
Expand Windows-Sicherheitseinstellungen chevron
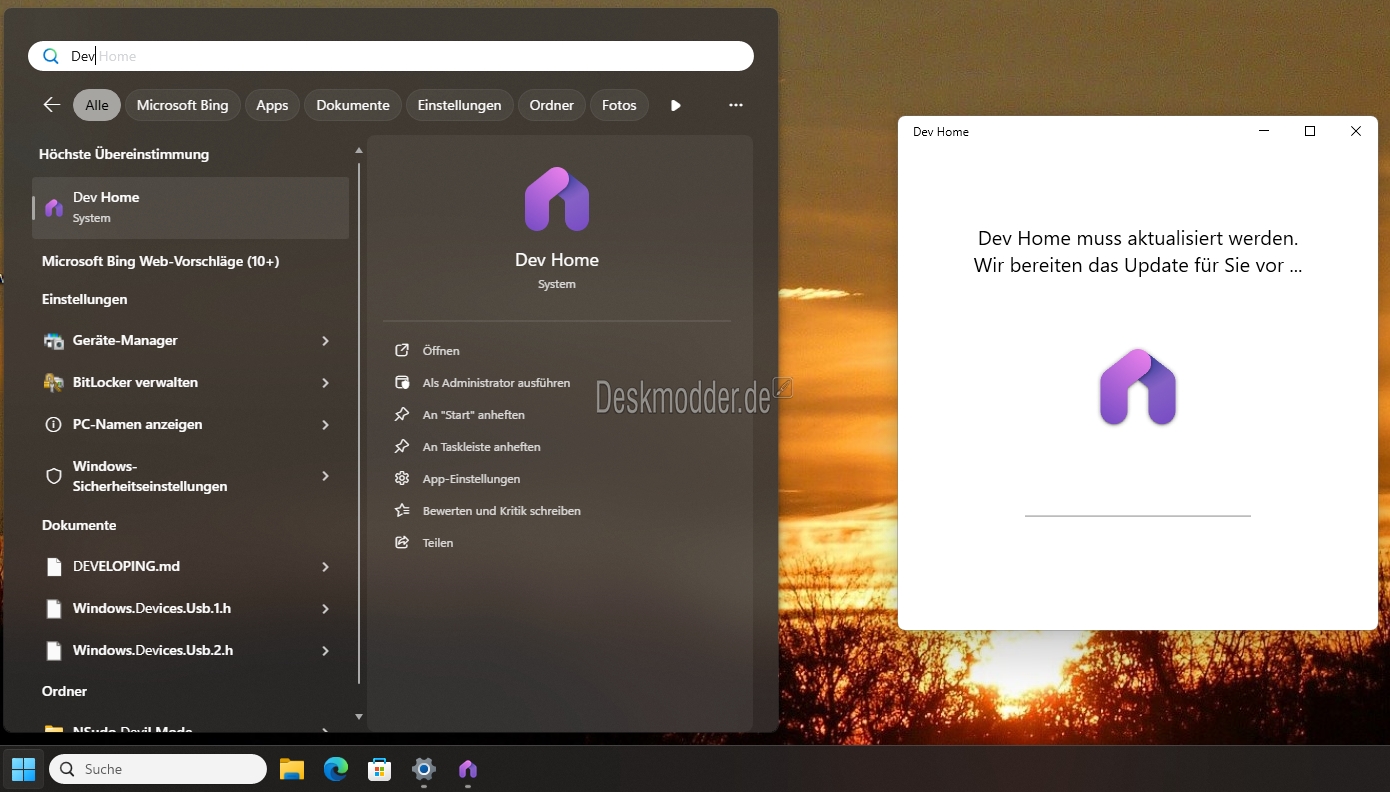[x=325, y=476]
